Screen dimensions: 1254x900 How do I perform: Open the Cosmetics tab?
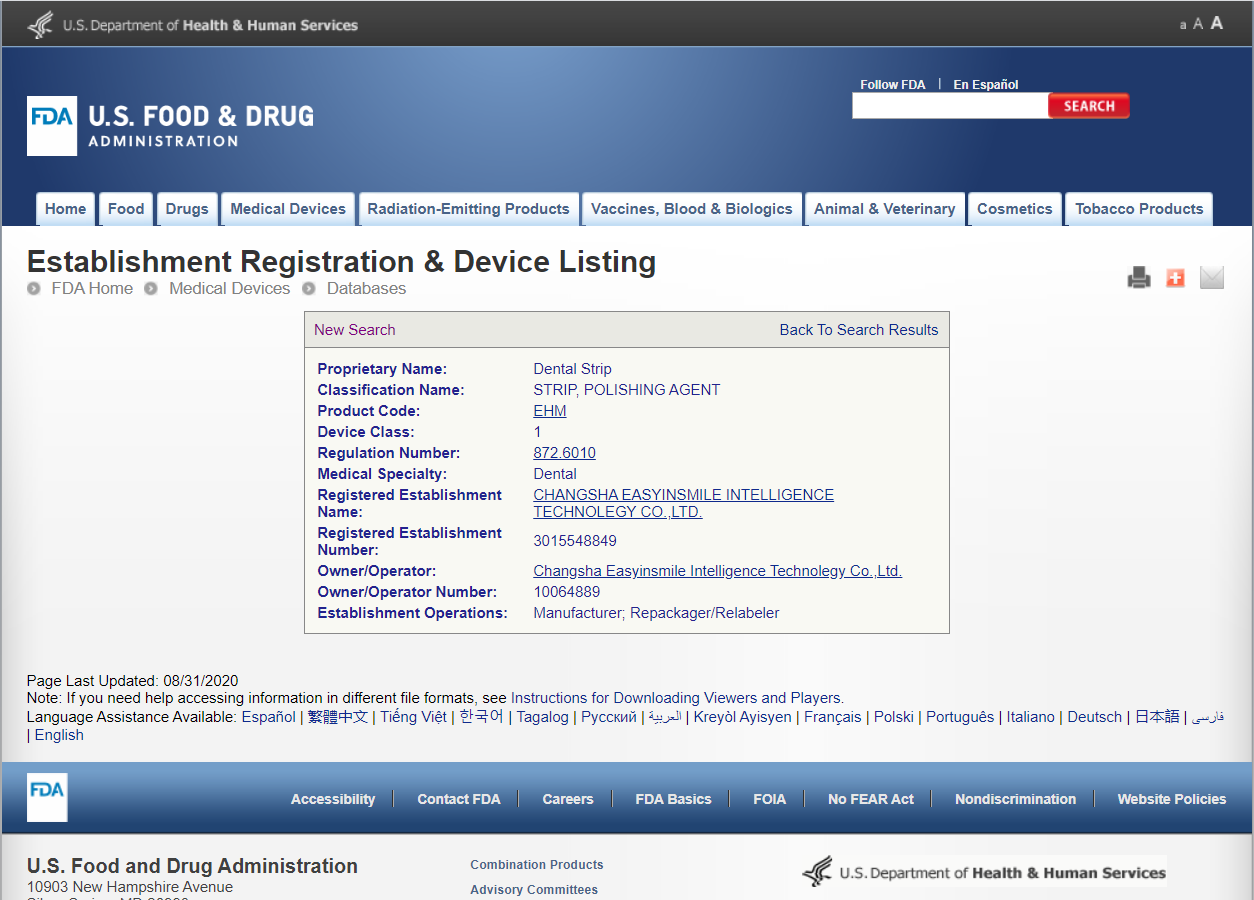pyautogui.click(x=1015, y=209)
